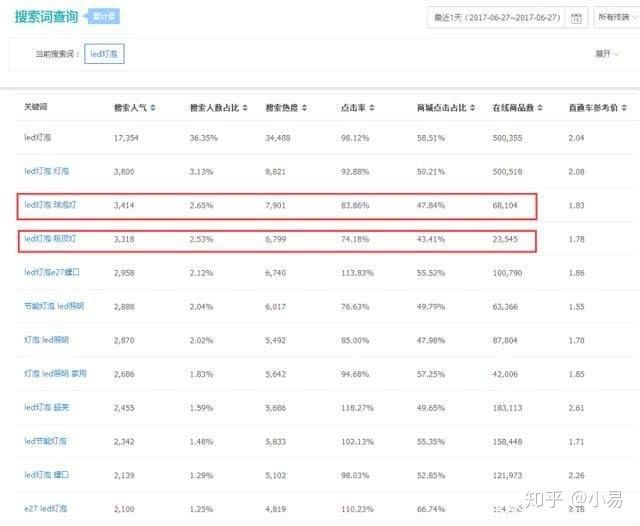
Task: Click keyword 灯泡 led照明 家用
Action: [x=55, y=373]
